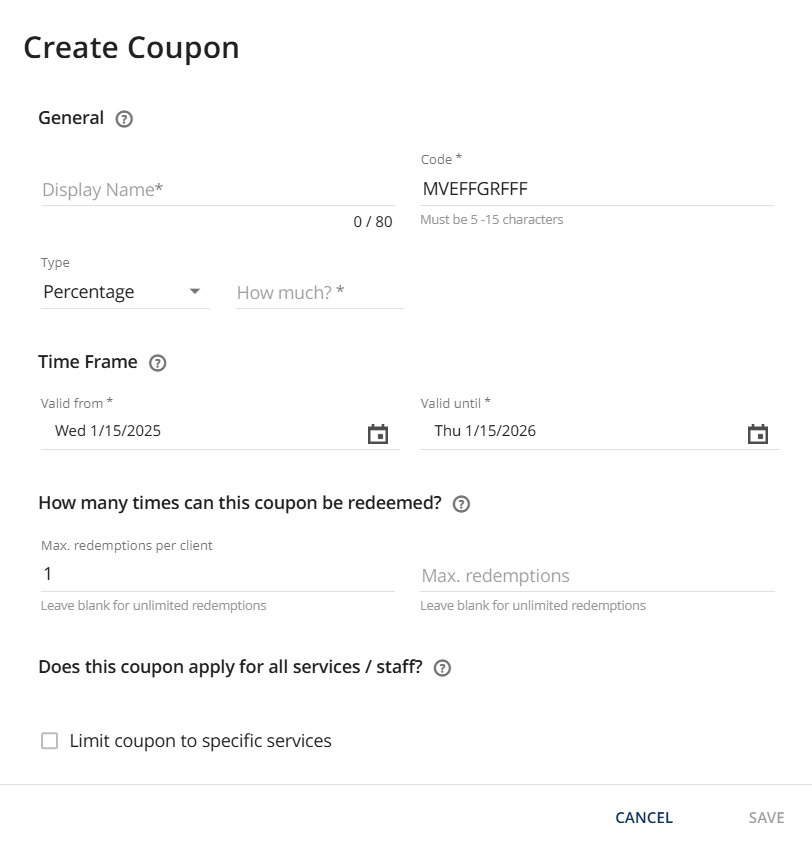Open the Valid until calendar picker
Image resolution: width=812 pixels, height=847 pixels.
point(758,434)
